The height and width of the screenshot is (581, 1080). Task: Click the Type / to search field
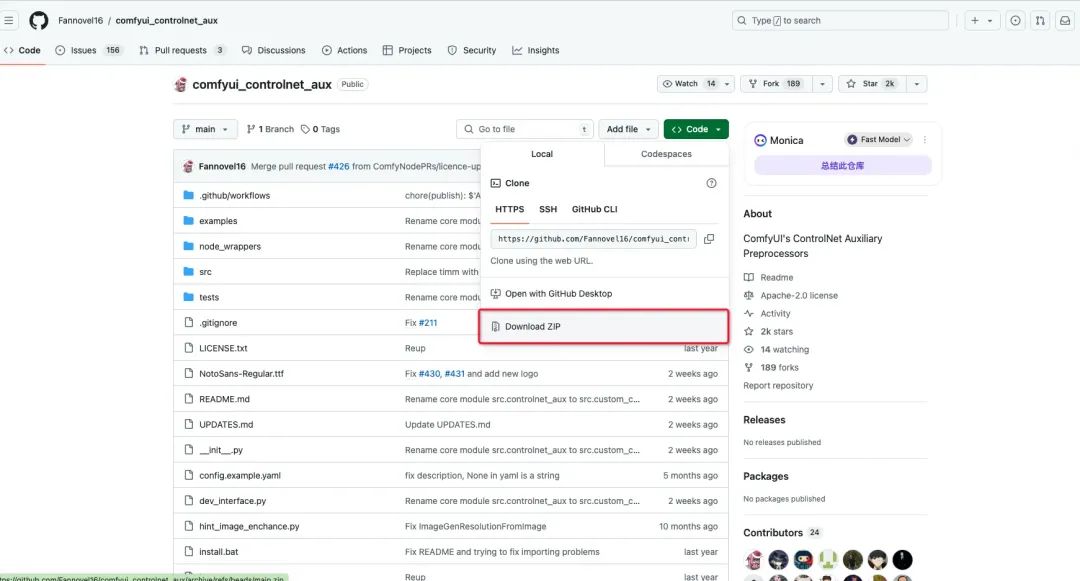pyautogui.click(x=840, y=21)
